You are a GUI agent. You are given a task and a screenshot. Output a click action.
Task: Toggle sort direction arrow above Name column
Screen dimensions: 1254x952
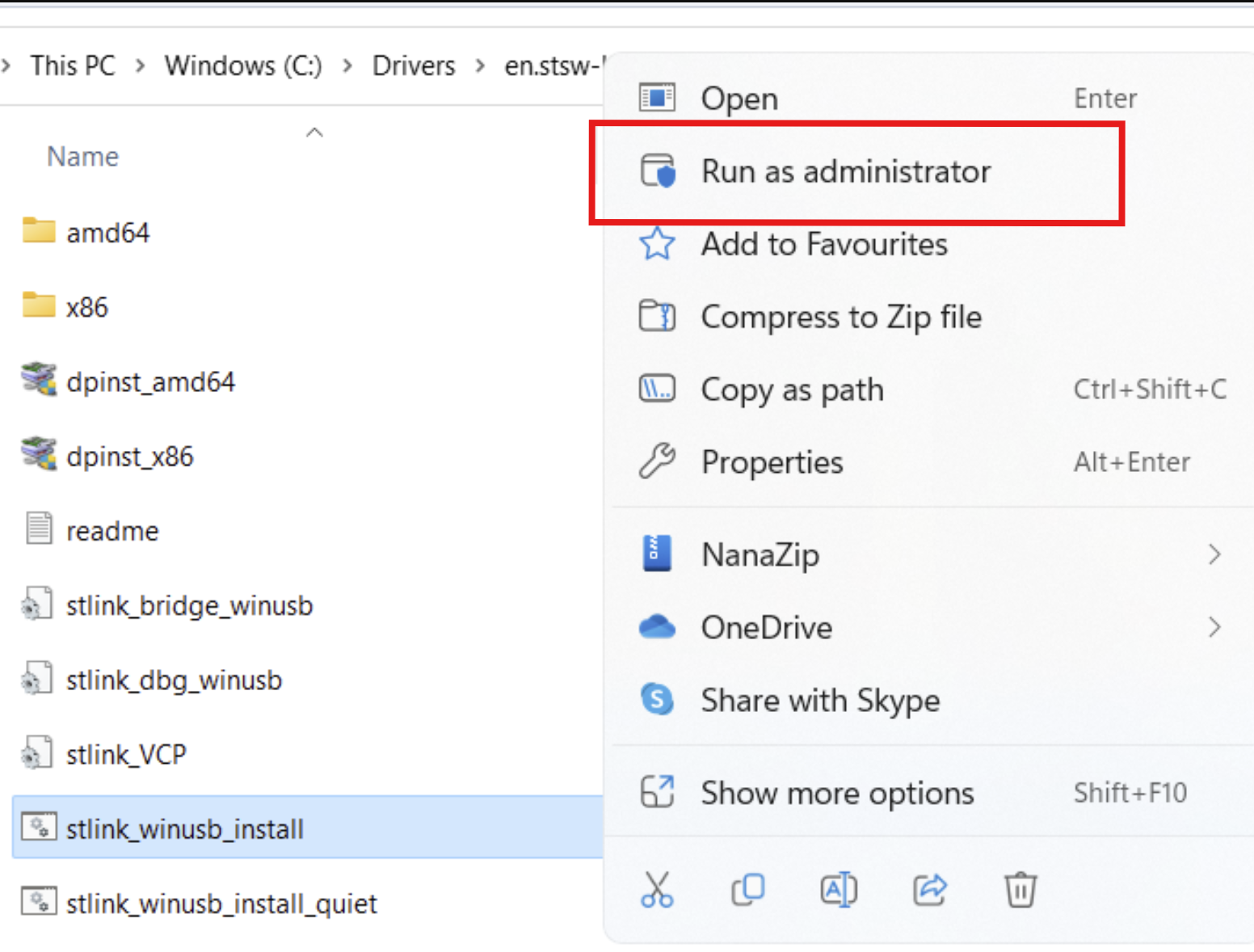point(314,132)
